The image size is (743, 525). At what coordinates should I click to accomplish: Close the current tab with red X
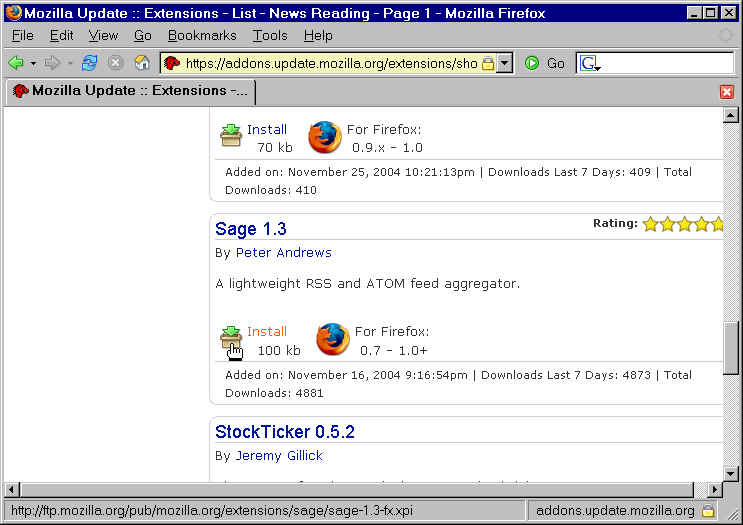727,91
